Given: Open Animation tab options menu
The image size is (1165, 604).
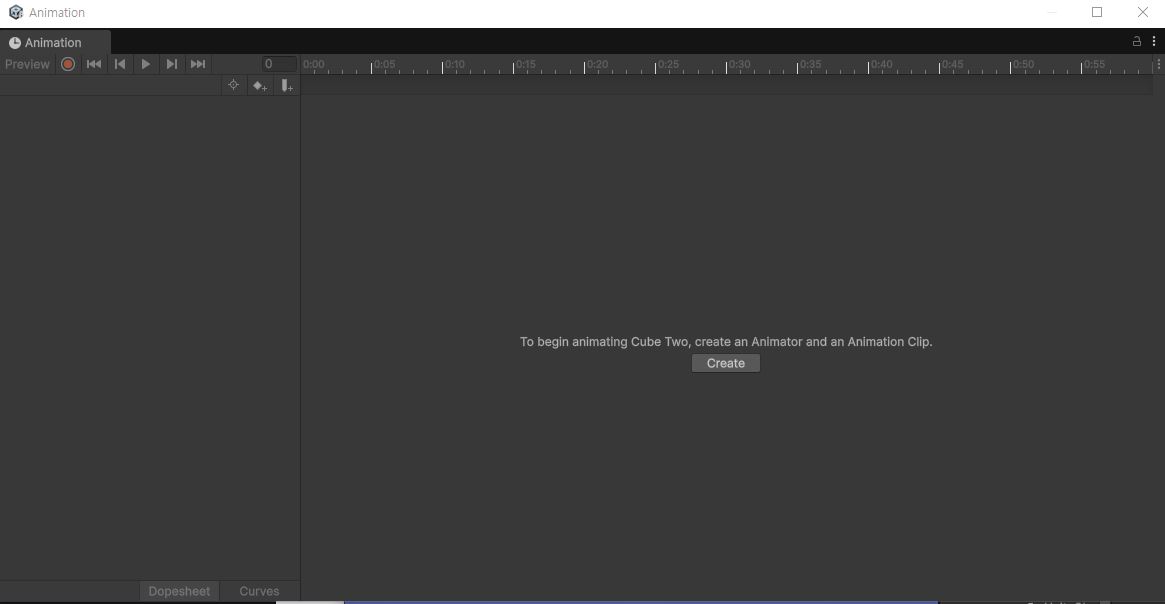Looking at the screenshot, I should (x=1154, y=42).
